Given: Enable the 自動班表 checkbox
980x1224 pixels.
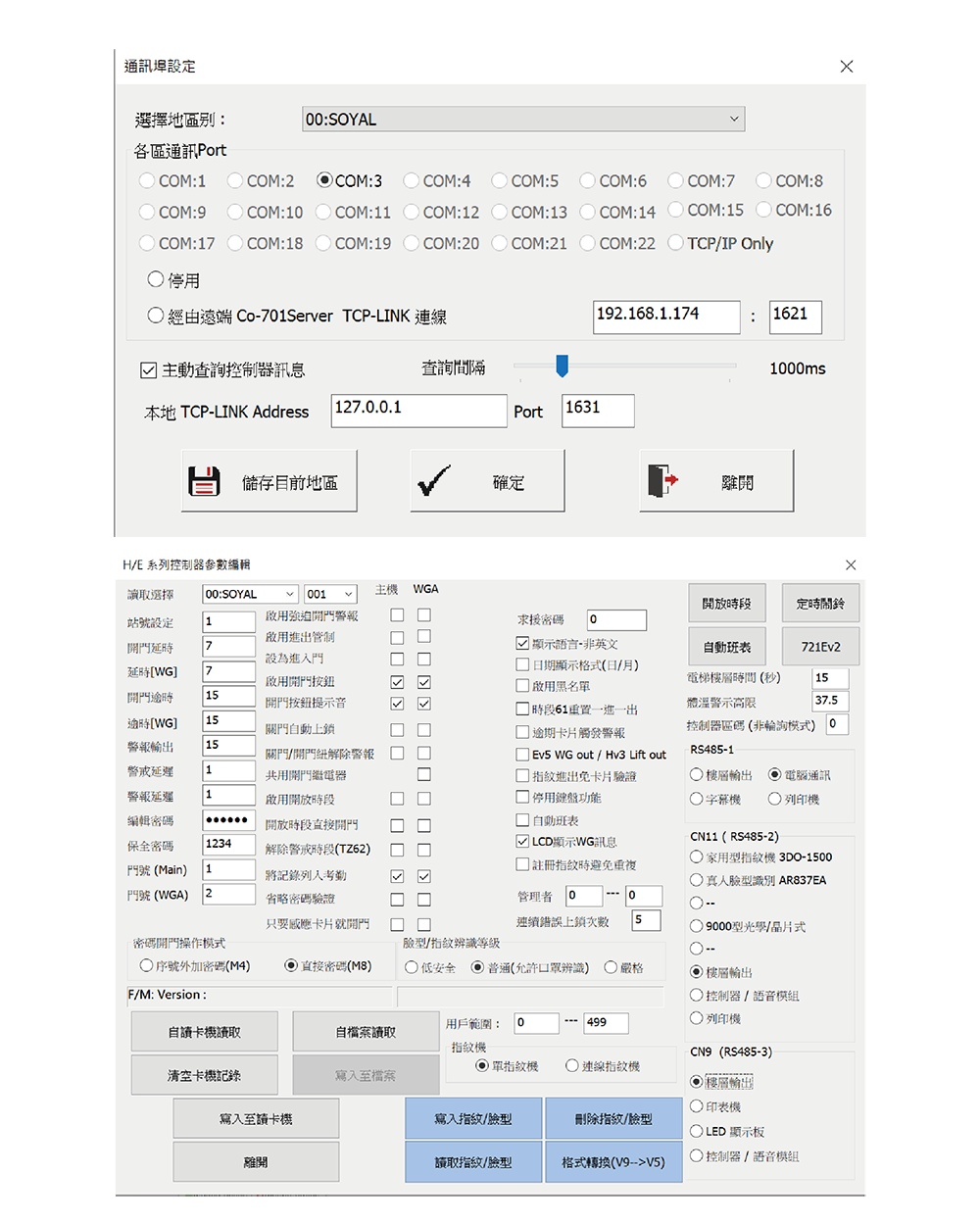Looking at the screenshot, I should coord(523,820).
